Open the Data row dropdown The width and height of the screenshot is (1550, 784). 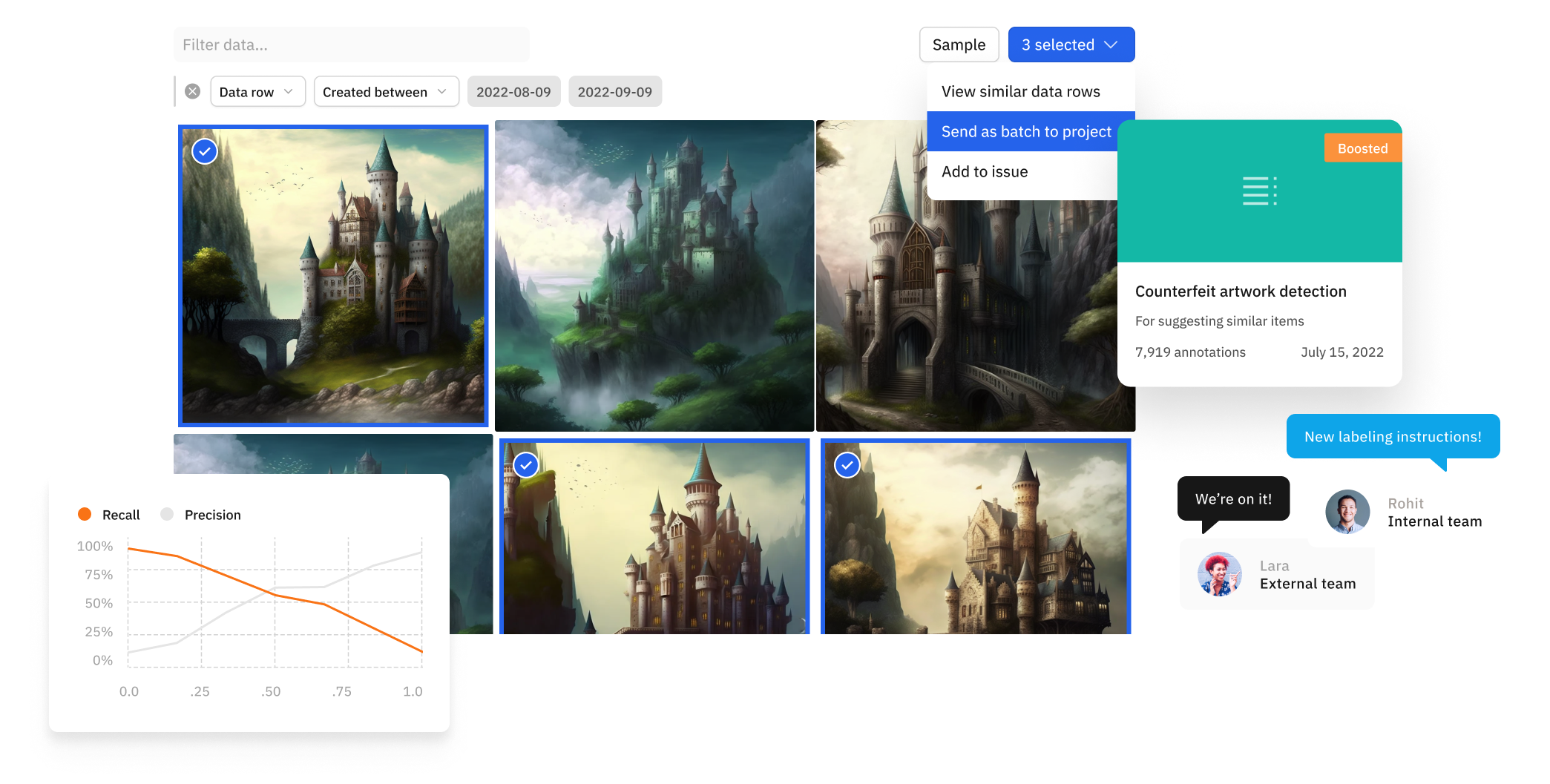coord(257,92)
